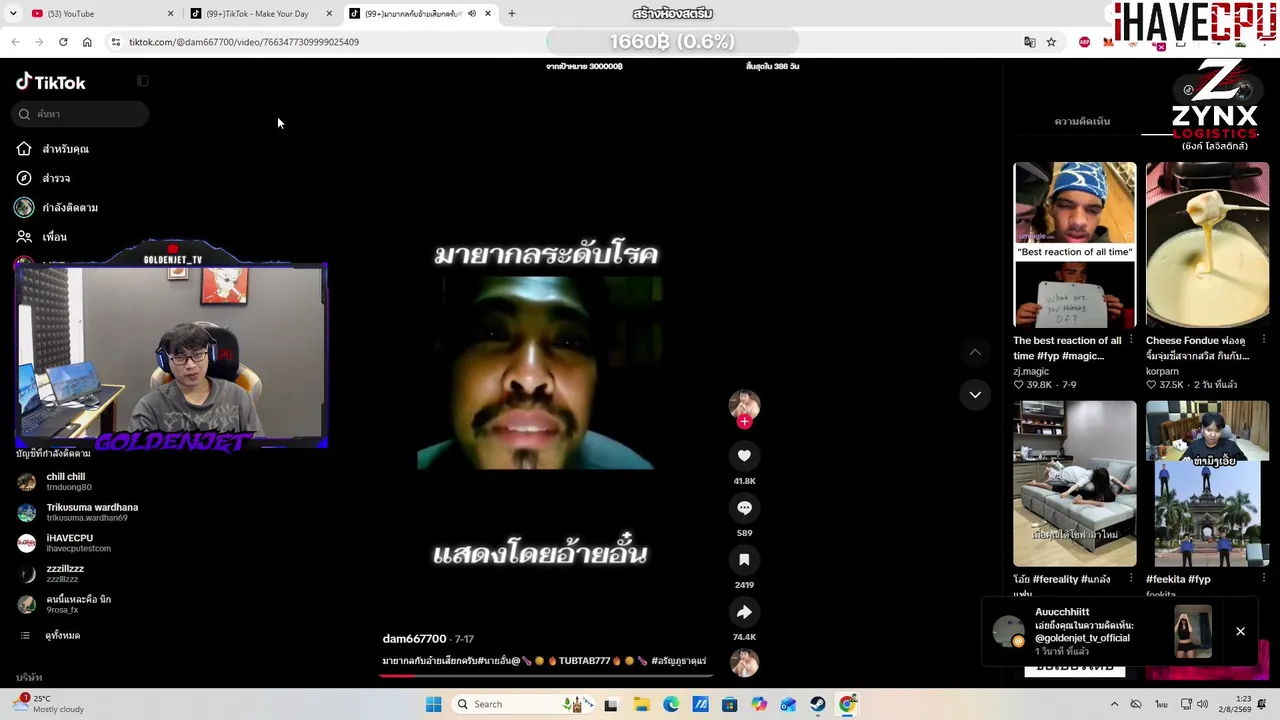Open zj.magic creator profile
The width and height of the screenshot is (1280, 720).
click(x=1031, y=371)
